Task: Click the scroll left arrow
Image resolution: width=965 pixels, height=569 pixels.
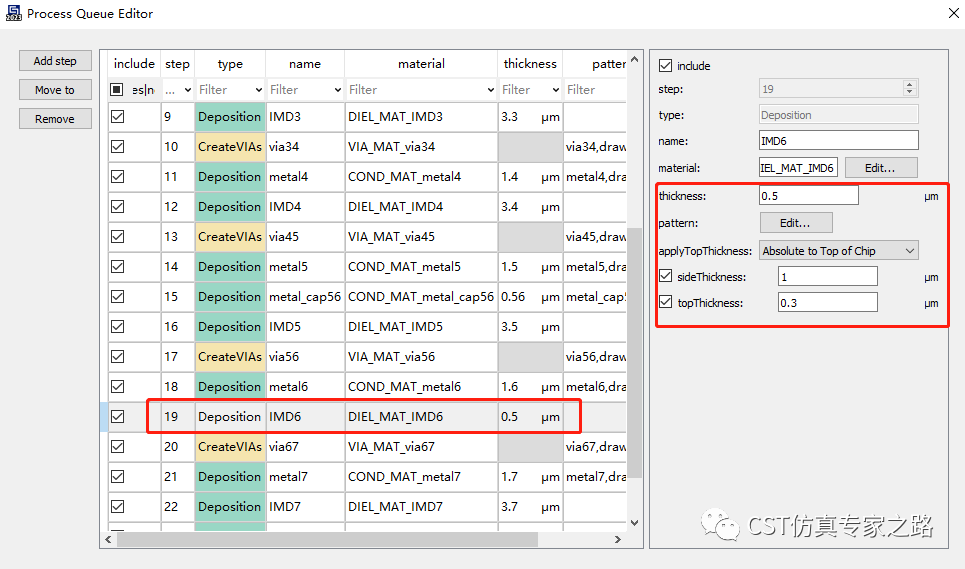Action: (109, 539)
